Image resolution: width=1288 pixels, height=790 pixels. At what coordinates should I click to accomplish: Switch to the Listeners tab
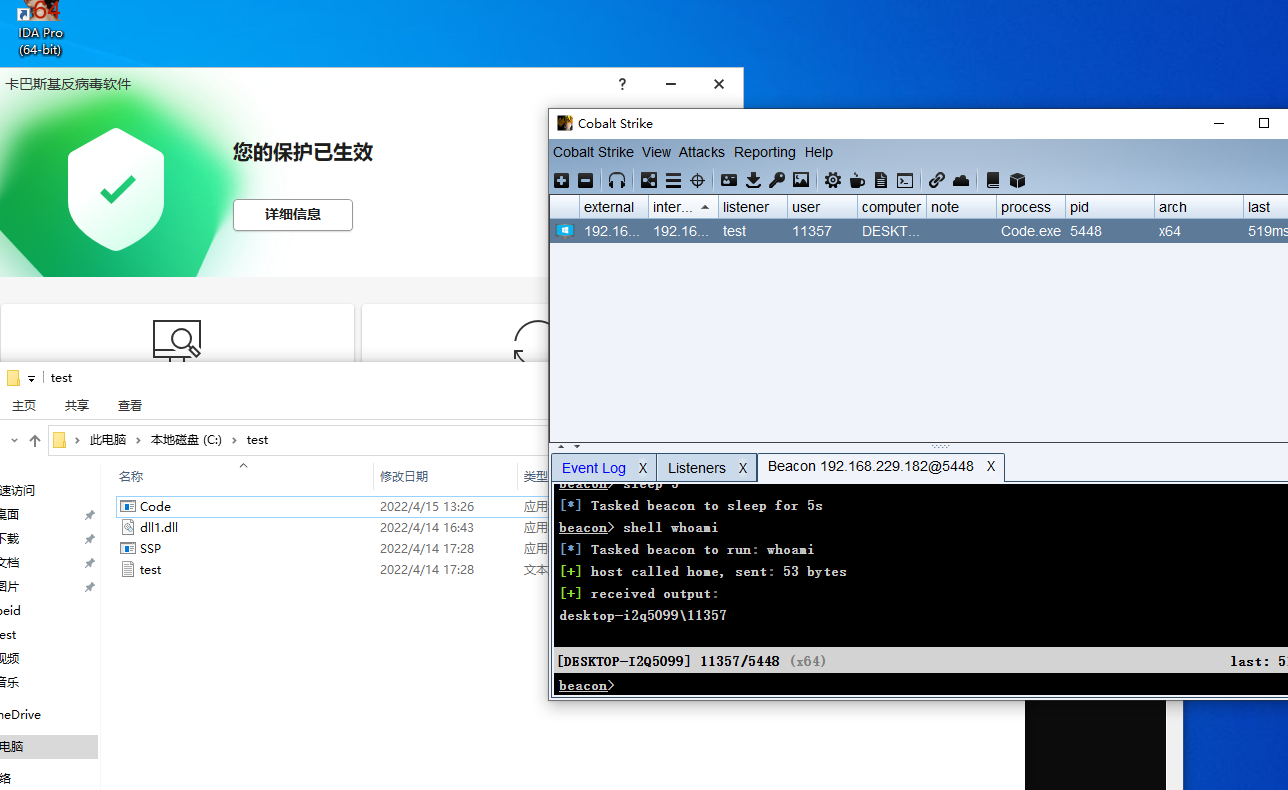[696, 467]
